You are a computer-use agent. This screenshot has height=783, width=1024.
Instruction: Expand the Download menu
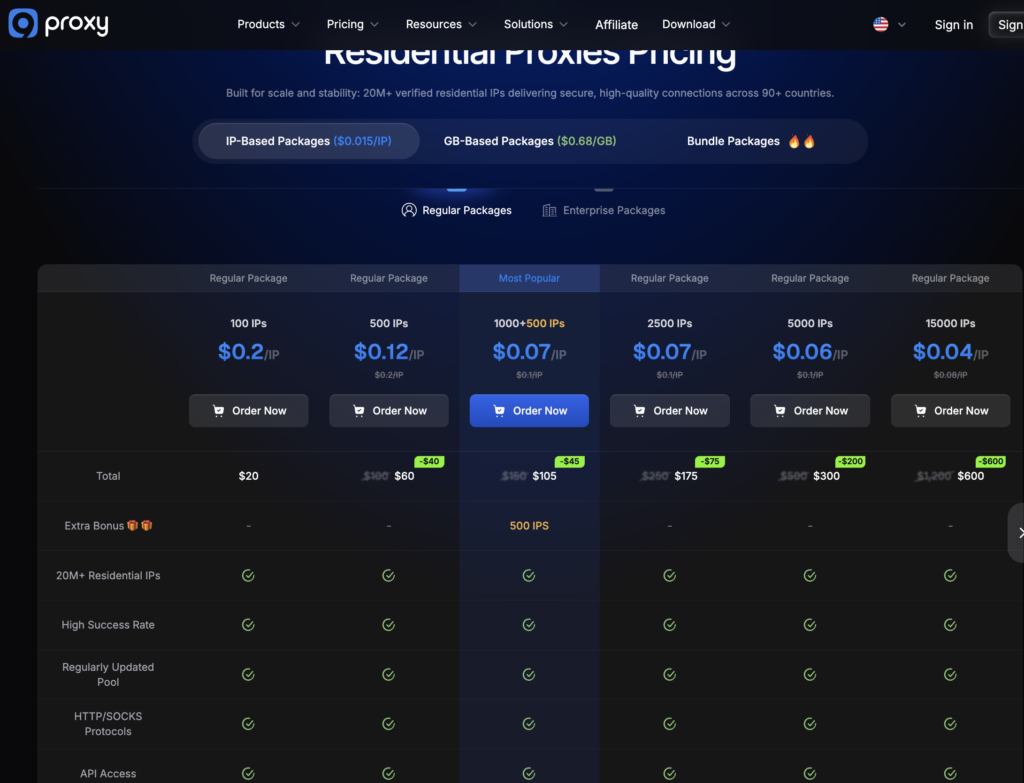tap(696, 24)
